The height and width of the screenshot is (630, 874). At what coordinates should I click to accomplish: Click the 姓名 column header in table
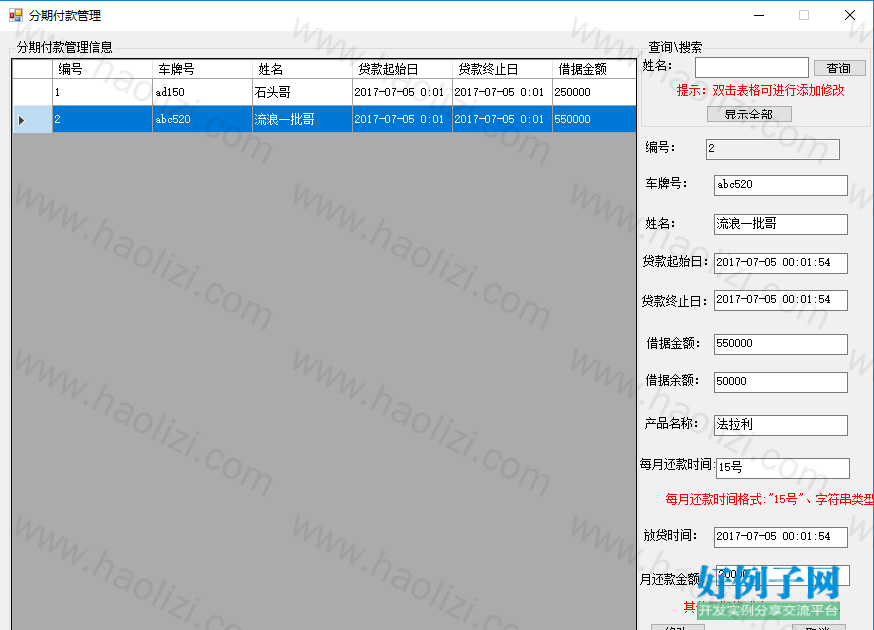[302, 69]
